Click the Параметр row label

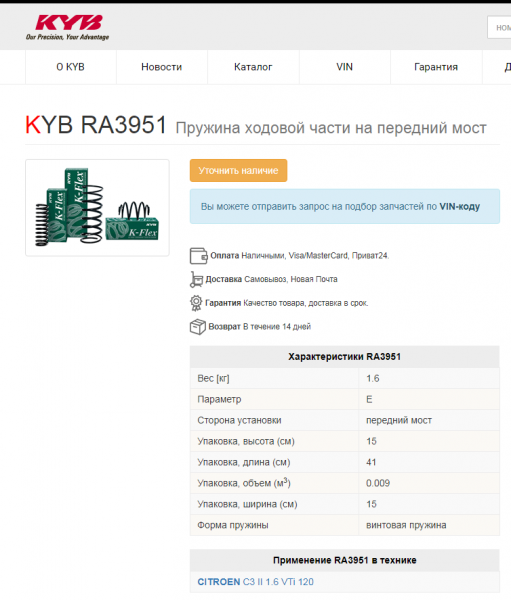click(219, 399)
